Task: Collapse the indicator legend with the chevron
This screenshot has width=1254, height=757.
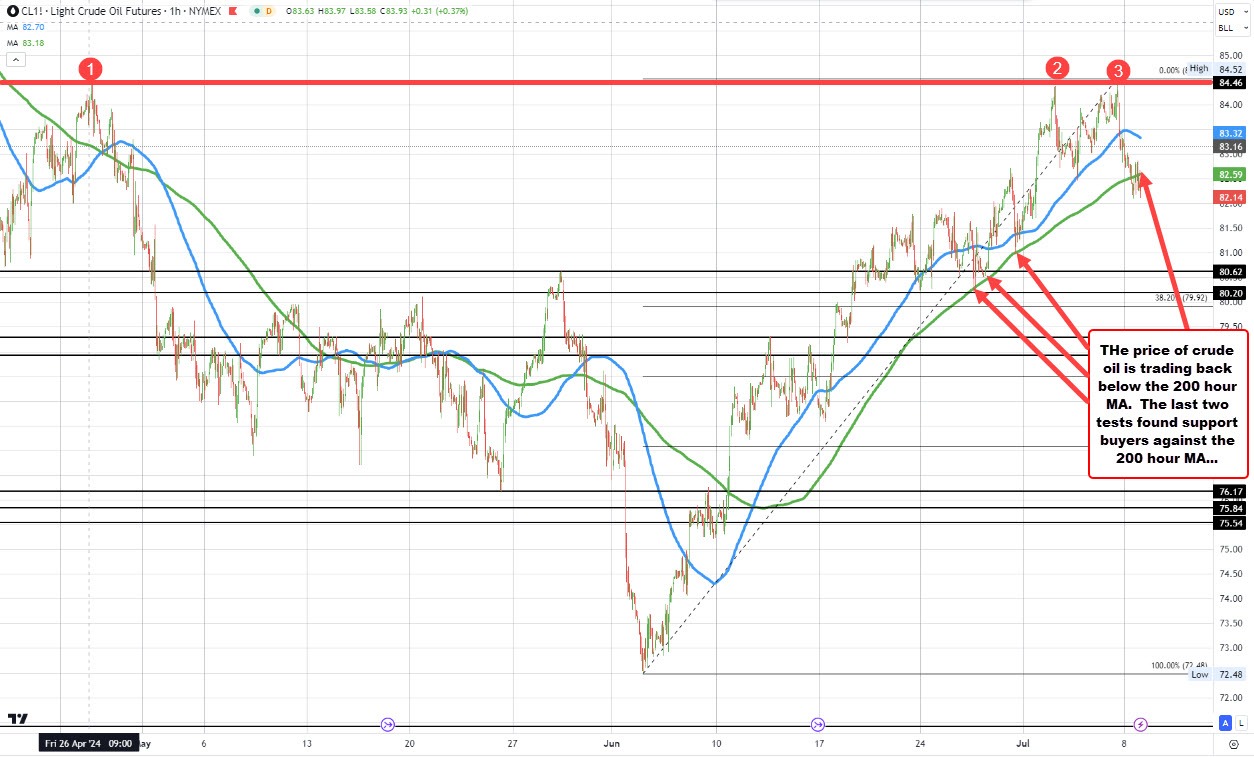Action: pyautogui.click(x=15, y=58)
